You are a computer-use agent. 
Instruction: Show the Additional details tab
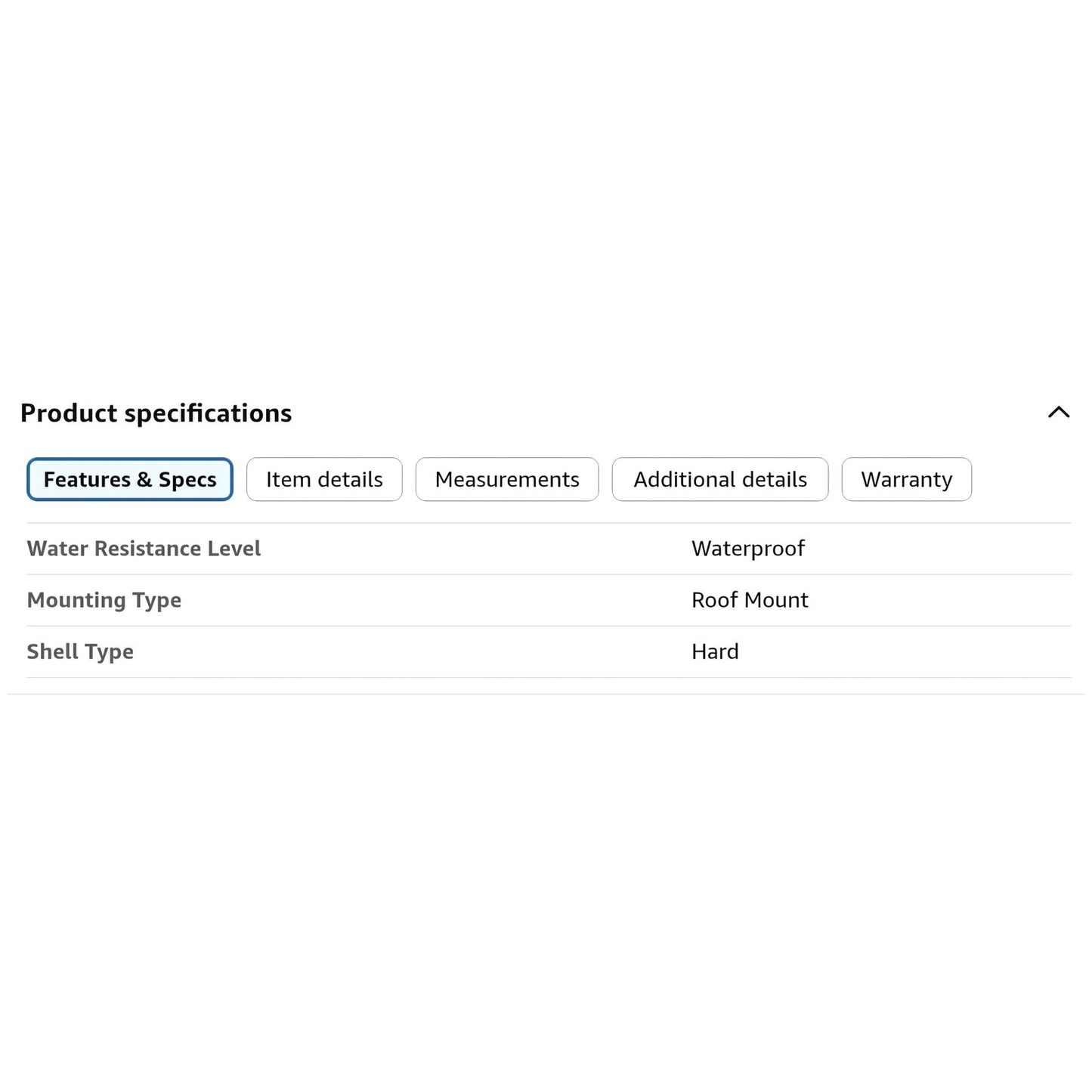720,479
